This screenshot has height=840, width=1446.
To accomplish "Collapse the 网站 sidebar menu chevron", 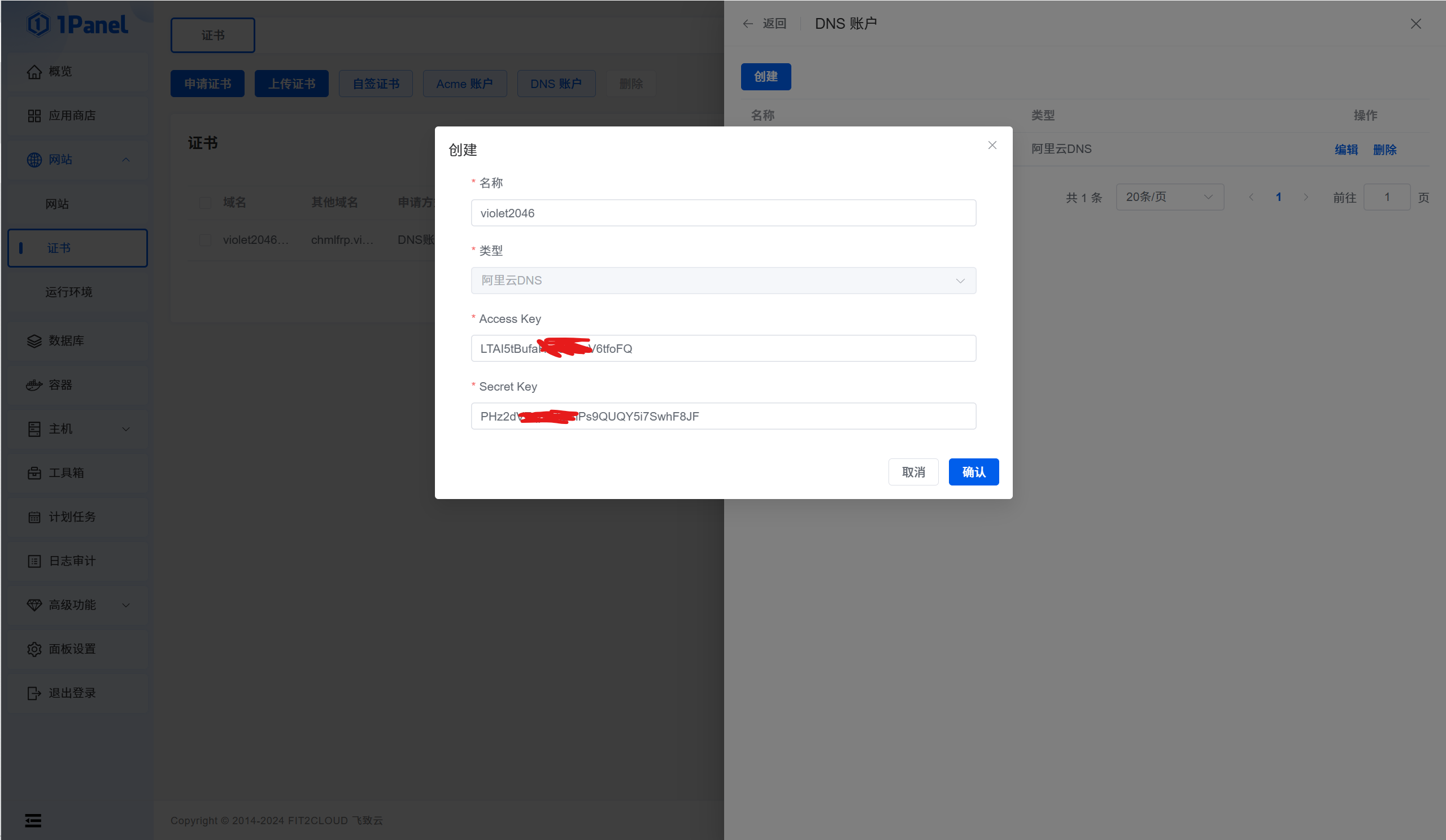I will point(125,160).
